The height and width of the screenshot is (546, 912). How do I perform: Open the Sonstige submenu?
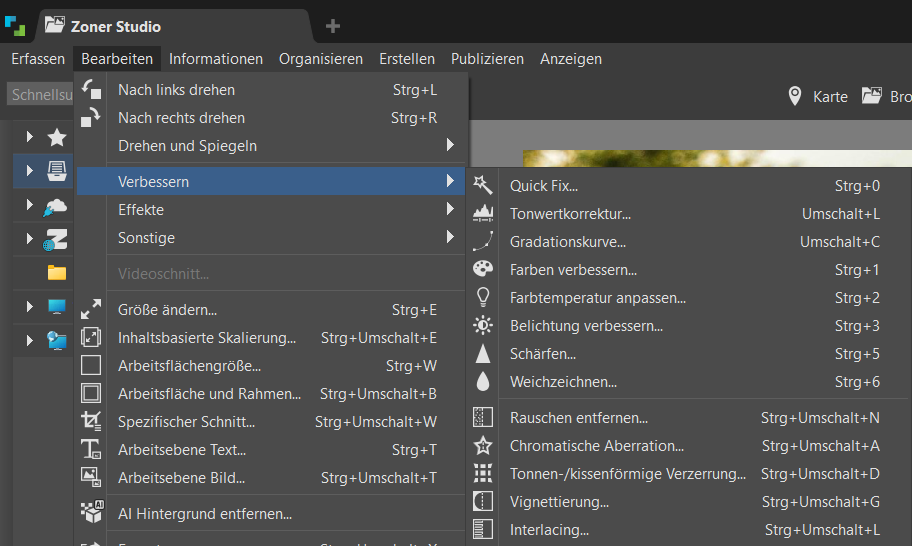[272, 237]
